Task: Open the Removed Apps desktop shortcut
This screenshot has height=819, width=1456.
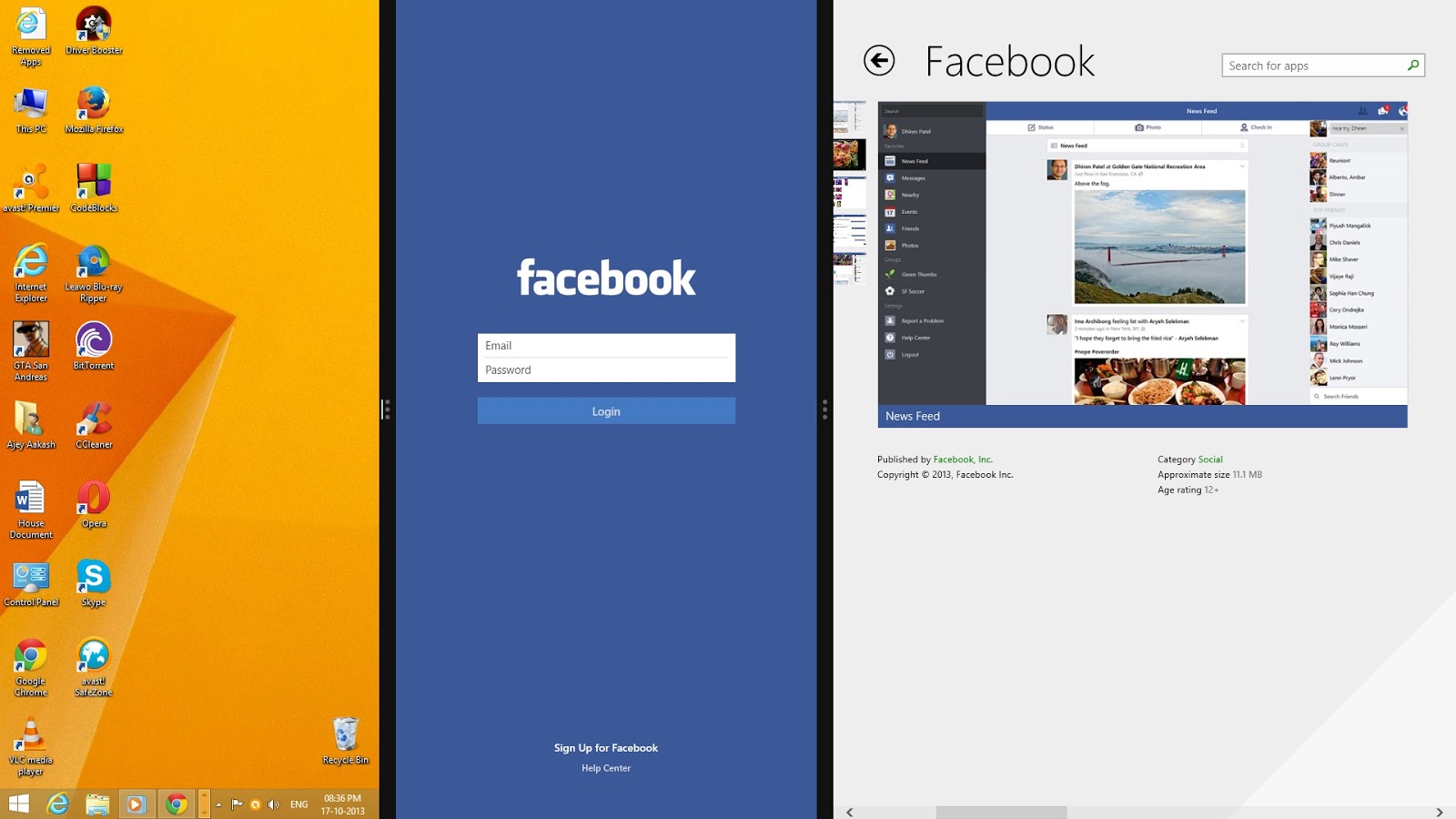Action: pos(31,37)
